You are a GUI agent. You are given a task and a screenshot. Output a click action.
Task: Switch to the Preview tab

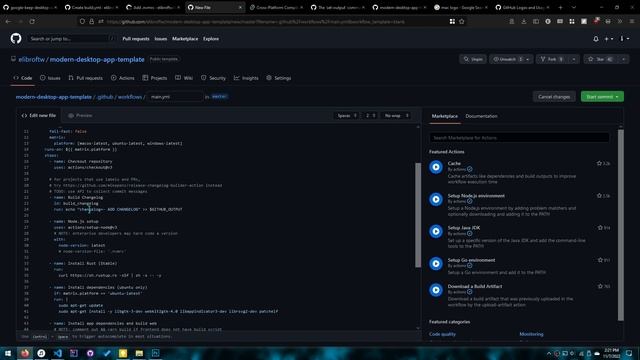(x=80, y=116)
